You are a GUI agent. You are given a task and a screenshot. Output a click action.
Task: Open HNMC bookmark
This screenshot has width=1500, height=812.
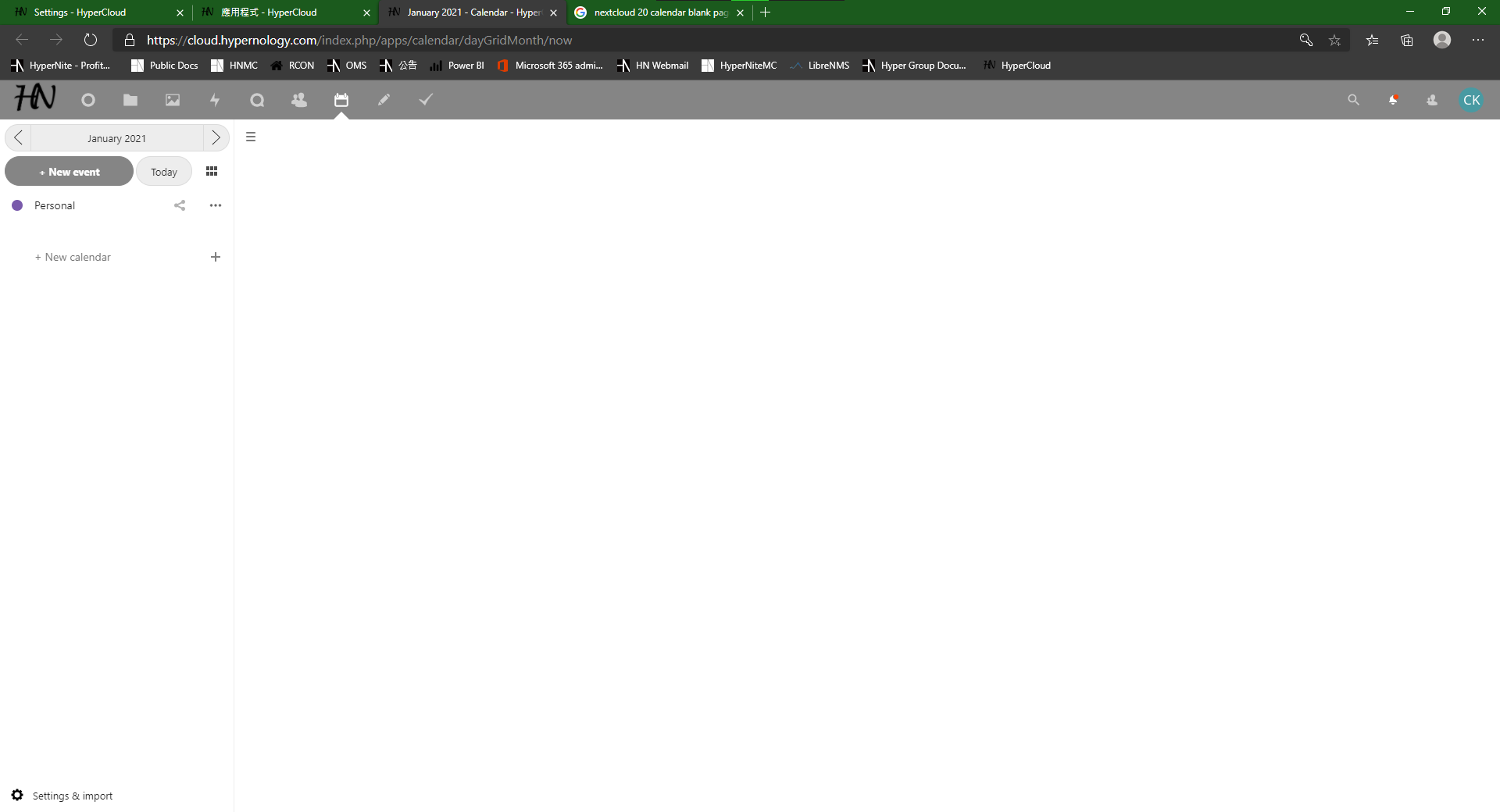(234, 66)
